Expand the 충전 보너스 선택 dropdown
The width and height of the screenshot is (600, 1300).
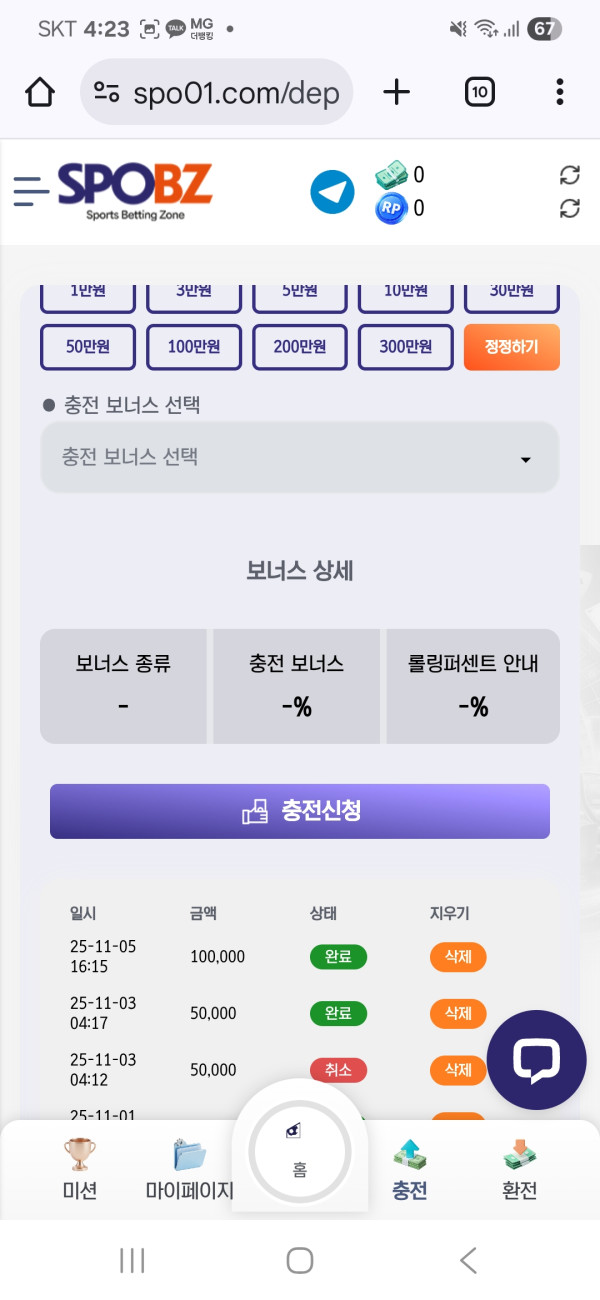click(299, 457)
